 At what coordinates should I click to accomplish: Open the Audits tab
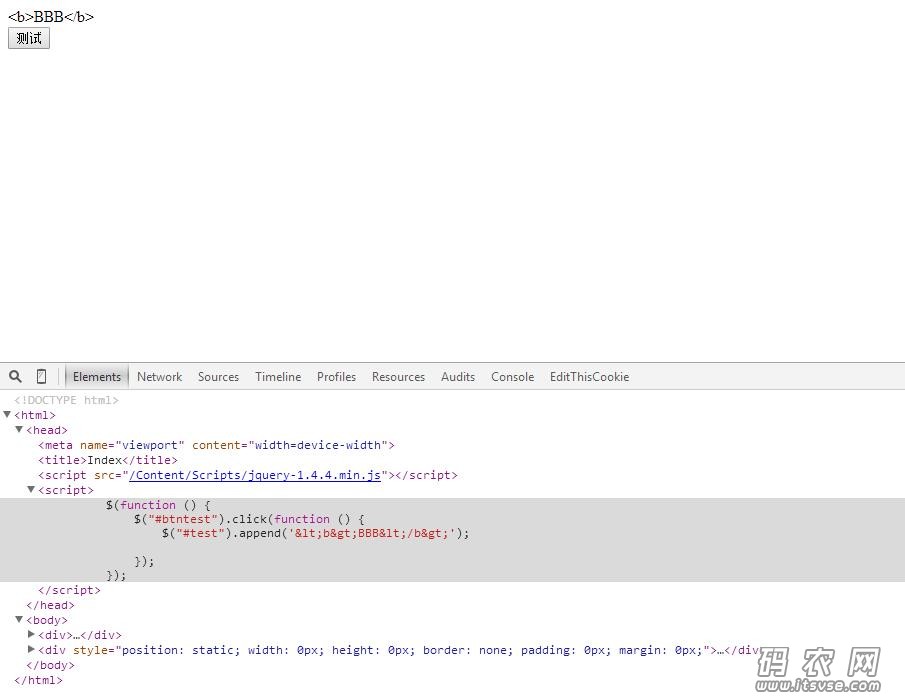[x=458, y=377]
